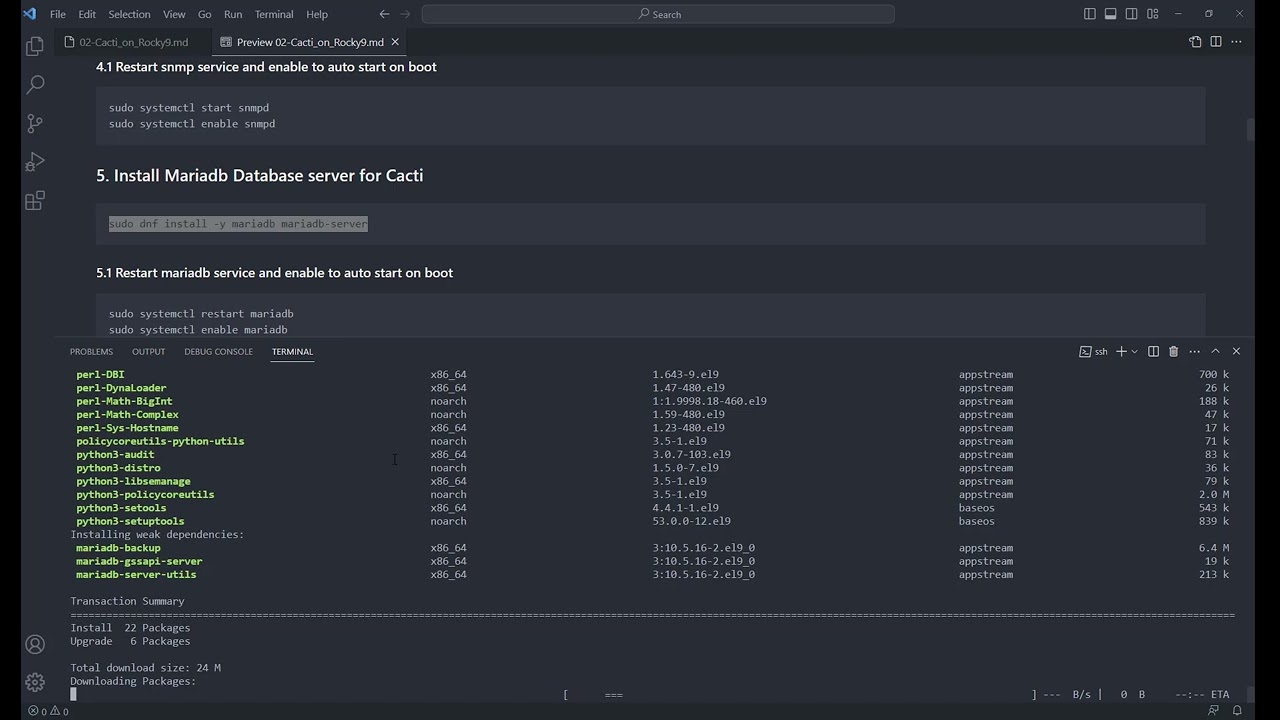1280x720 pixels.
Task: Kill the terminal with trash icon
Action: [x=1173, y=352]
